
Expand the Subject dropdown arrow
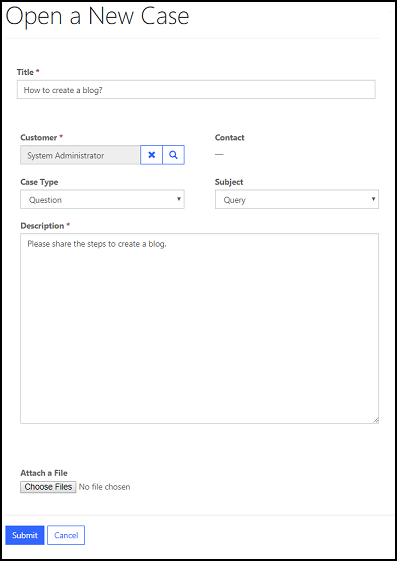click(373, 199)
